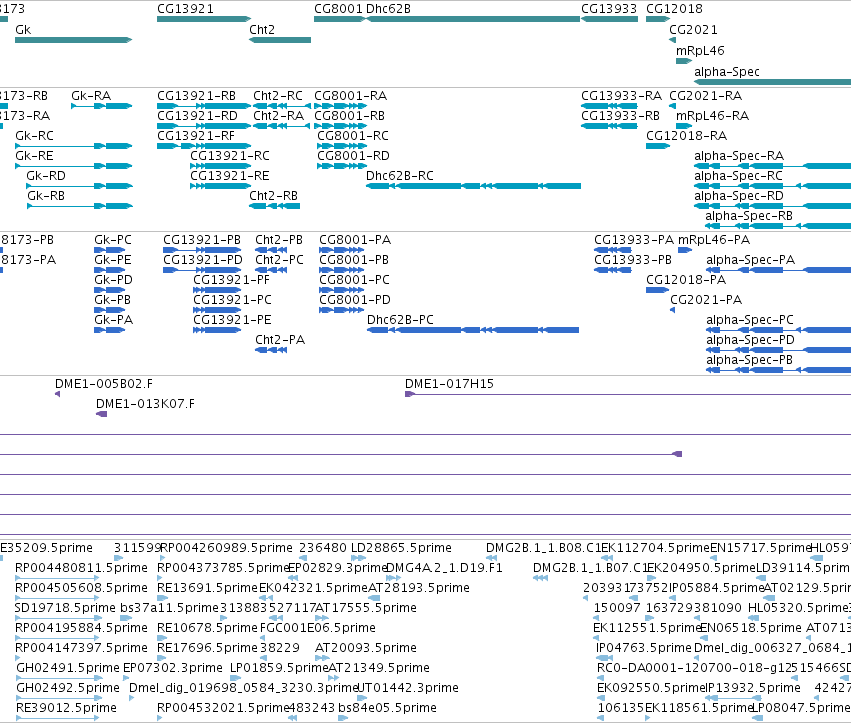The height and width of the screenshot is (723, 851).
Task: Select transcript Gk-RC
Action: point(73,146)
